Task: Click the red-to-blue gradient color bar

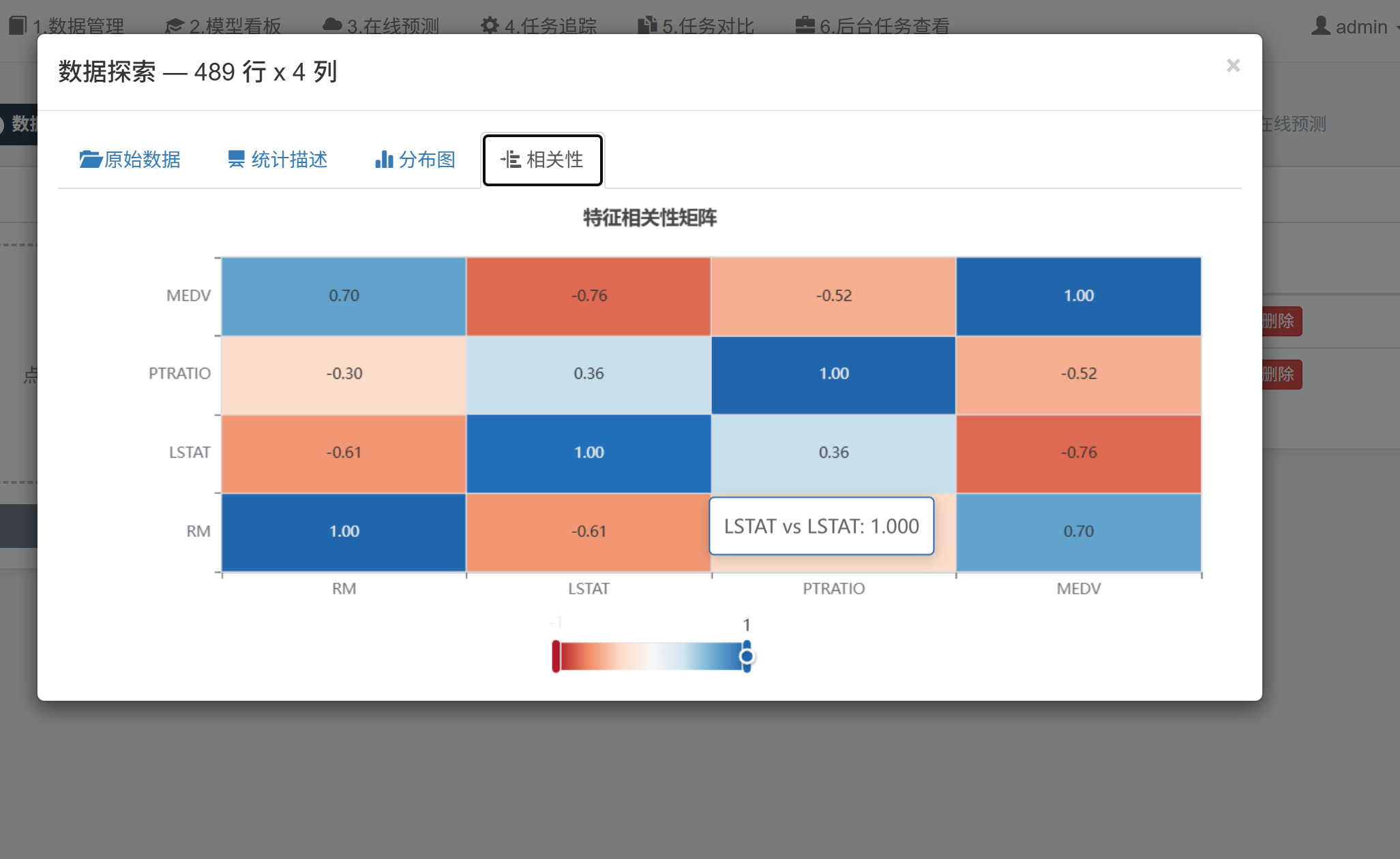Action: [x=651, y=656]
